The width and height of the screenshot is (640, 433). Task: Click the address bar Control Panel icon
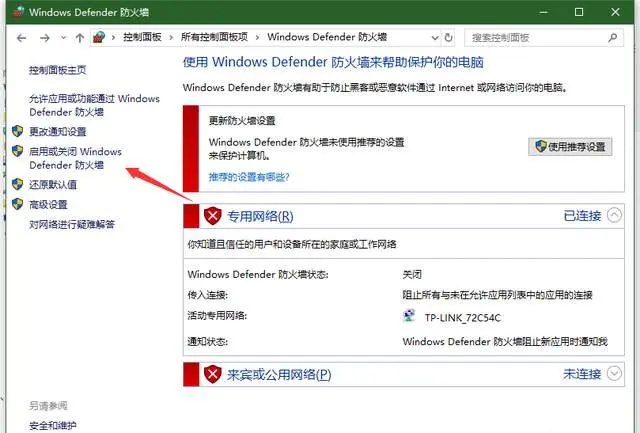pos(99,37)
